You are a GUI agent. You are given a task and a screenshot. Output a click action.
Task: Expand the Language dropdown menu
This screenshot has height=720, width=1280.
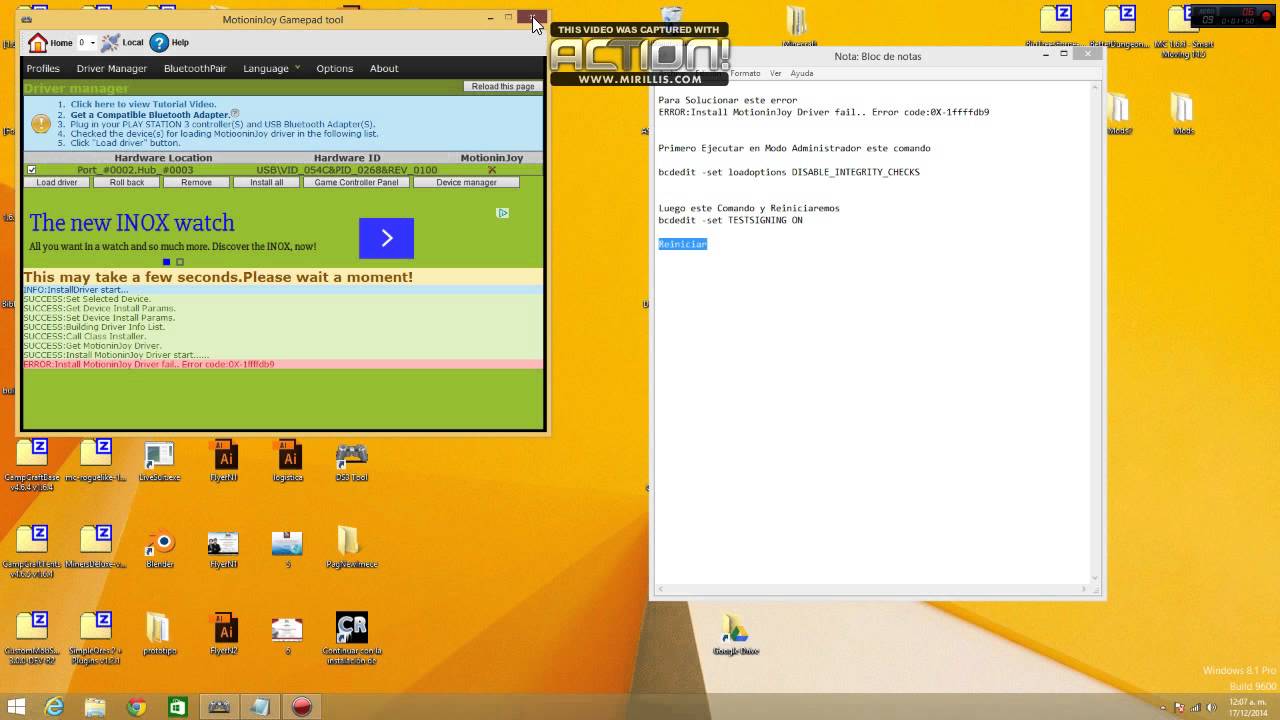pyautogui.click(x=271, y=68)
